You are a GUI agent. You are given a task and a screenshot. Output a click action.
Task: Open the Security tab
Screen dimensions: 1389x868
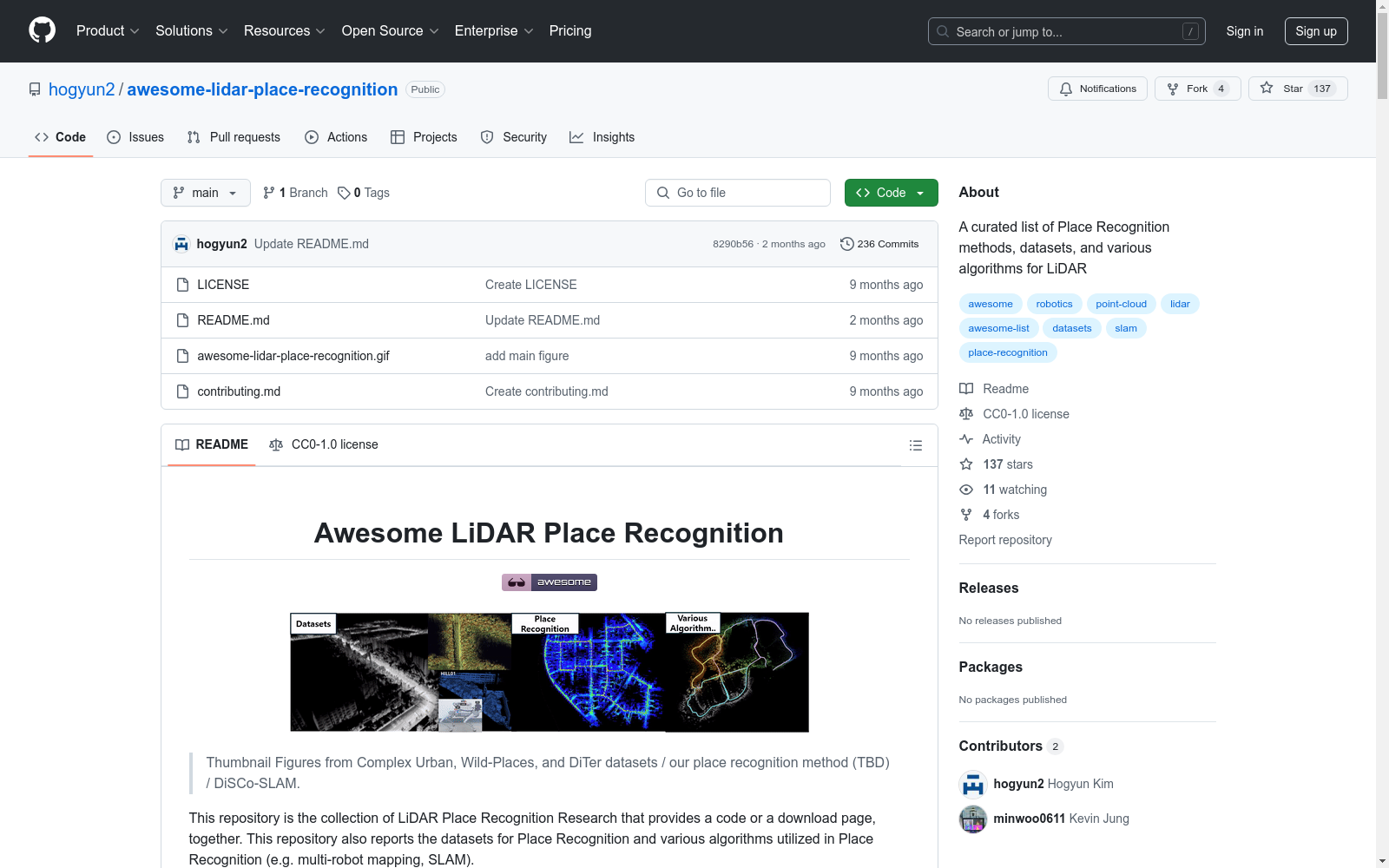coord(514,137)
